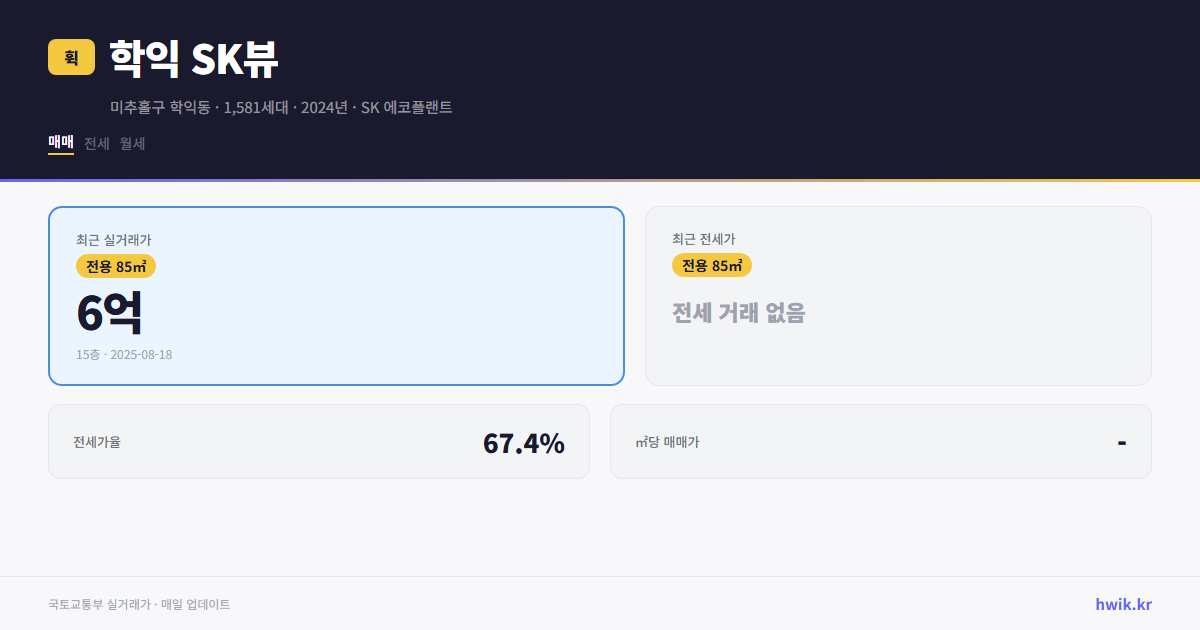The image size is (1200, 630).
Task: Click the 미추홀구 학익동 subtitle text
Action: [159, 107]
